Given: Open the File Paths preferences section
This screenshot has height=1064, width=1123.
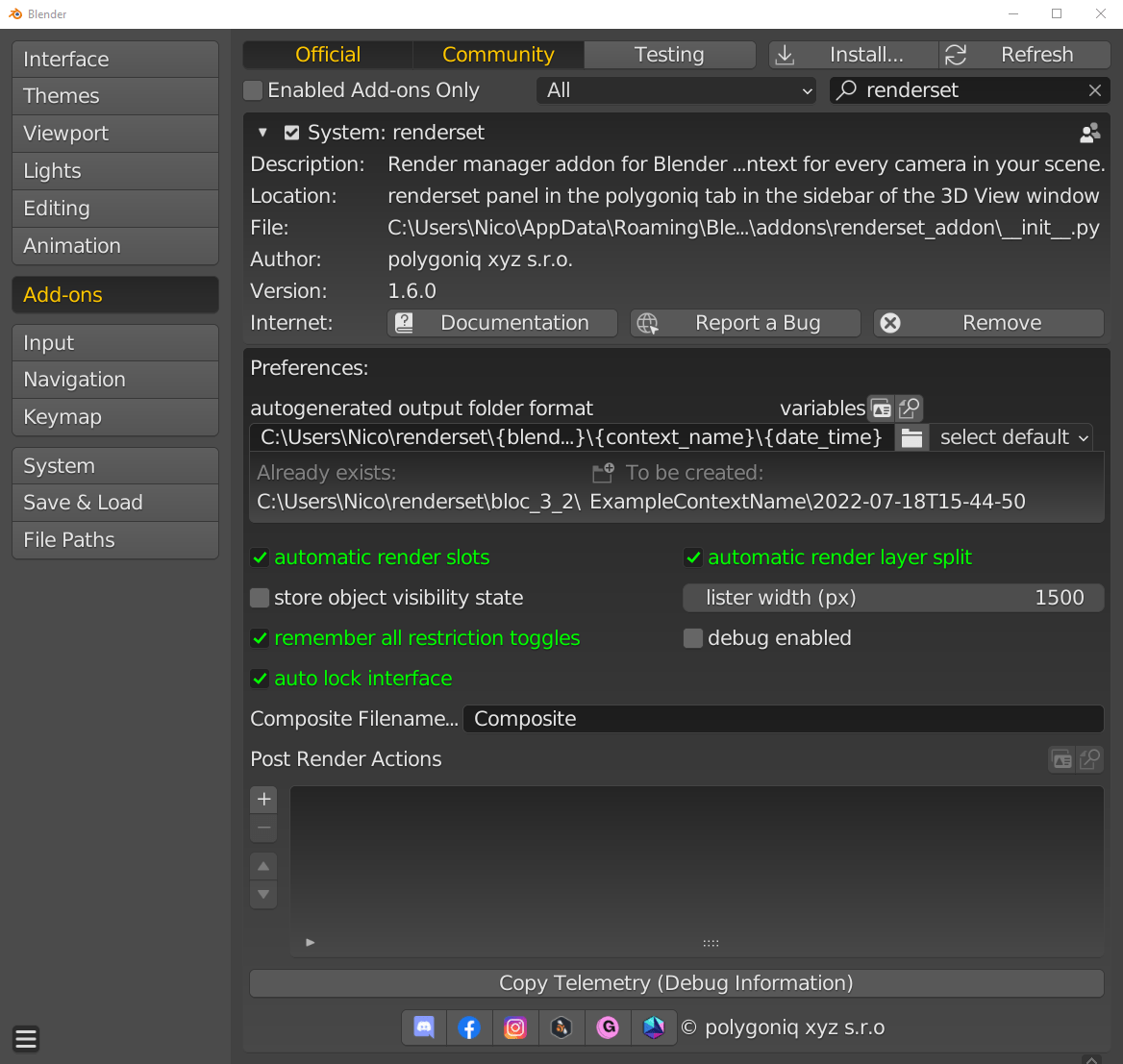Looking at the screenshot, I should [115, 540].
